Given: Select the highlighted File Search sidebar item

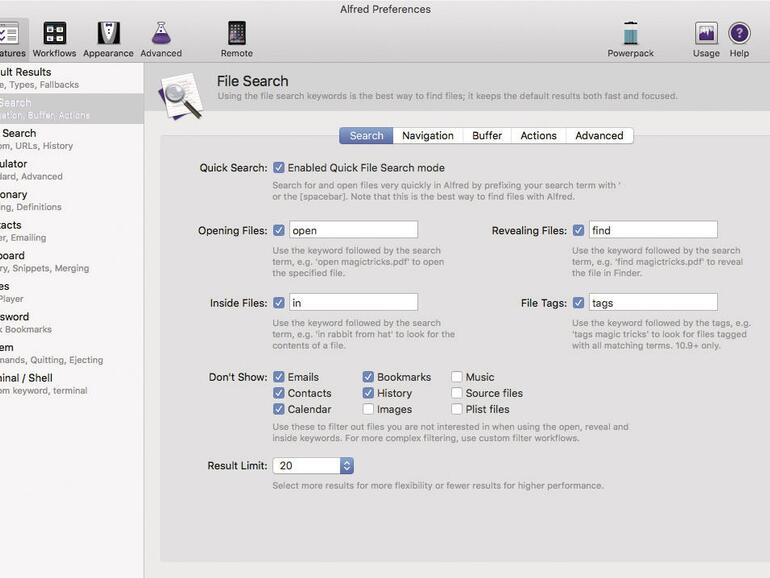Looking at the screenshot, I should [72, 109].
